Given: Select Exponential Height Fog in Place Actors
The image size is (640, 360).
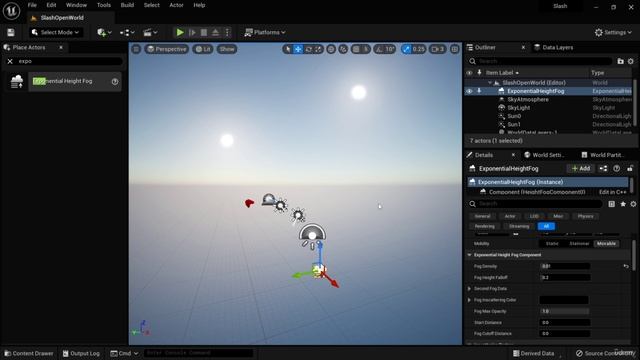Looking at the screenshot, I should click(x=63, y=81).
